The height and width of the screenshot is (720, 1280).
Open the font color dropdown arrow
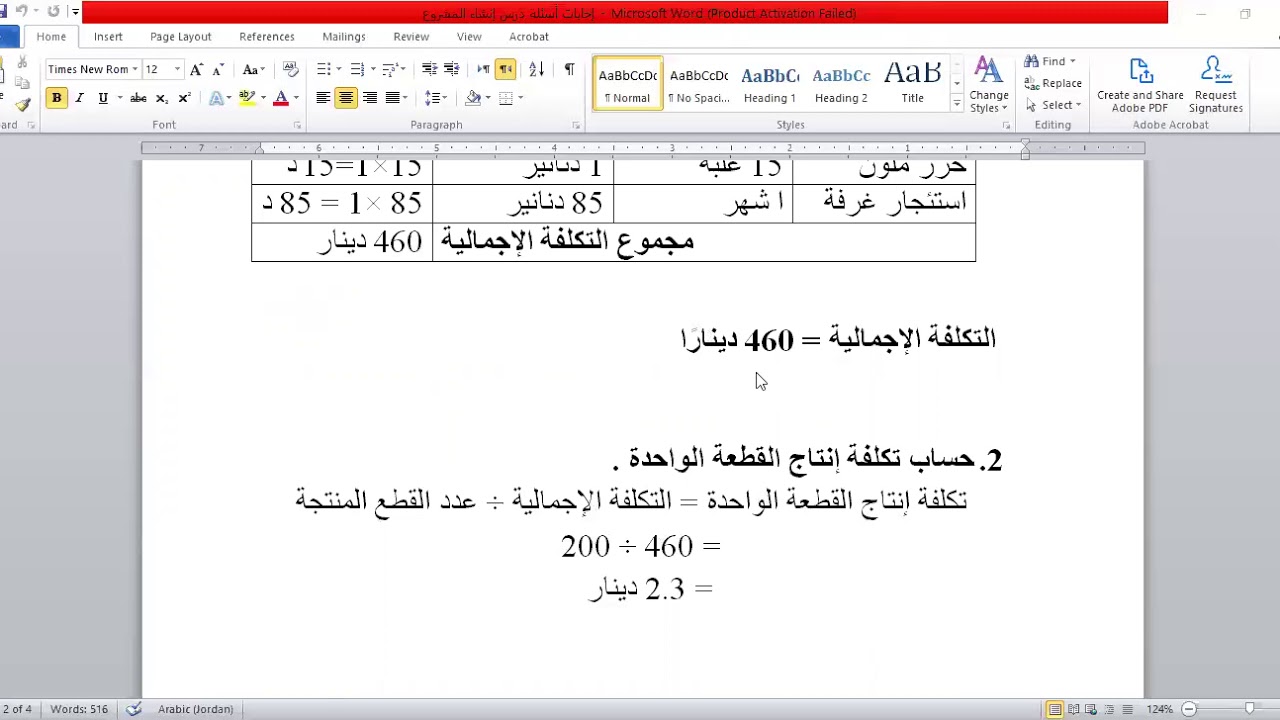click(296, 98)
